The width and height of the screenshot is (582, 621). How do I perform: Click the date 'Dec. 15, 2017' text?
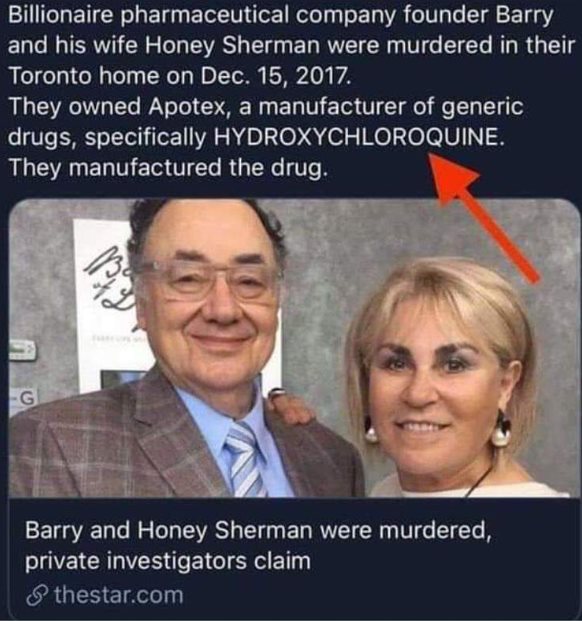coord(276,76)
